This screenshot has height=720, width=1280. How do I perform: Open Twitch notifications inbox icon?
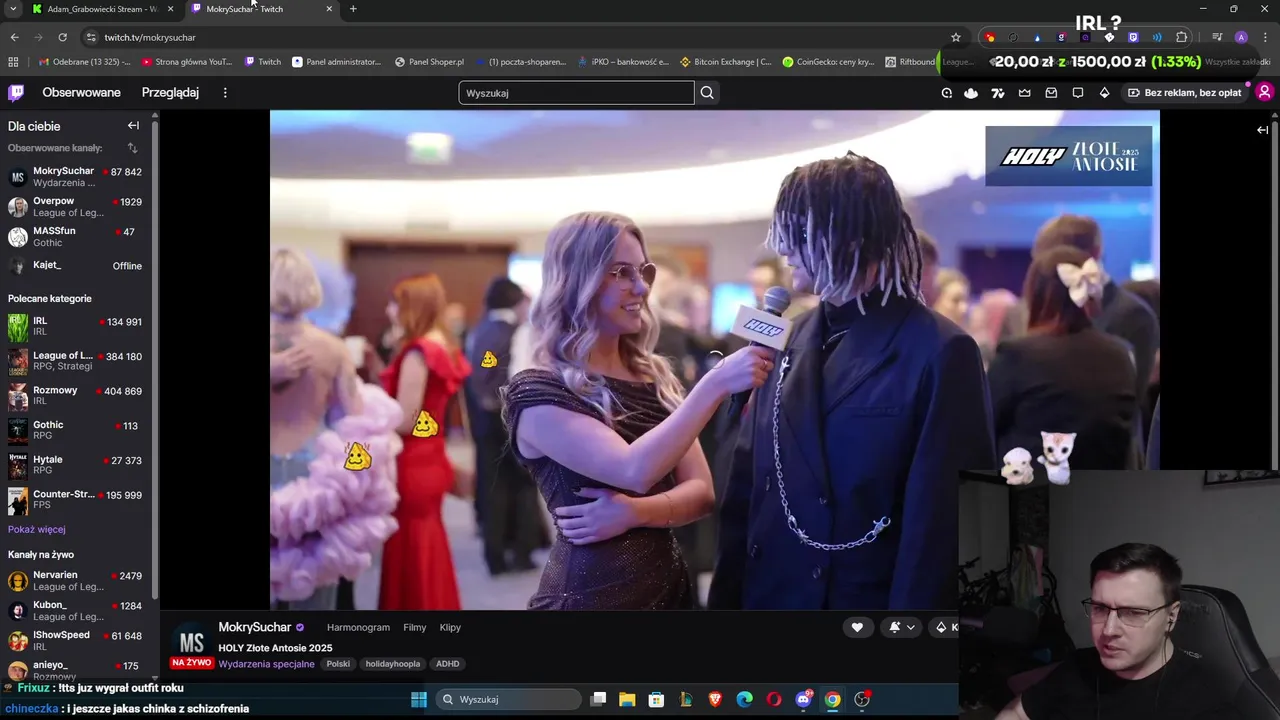click(x=1051, y=93)
